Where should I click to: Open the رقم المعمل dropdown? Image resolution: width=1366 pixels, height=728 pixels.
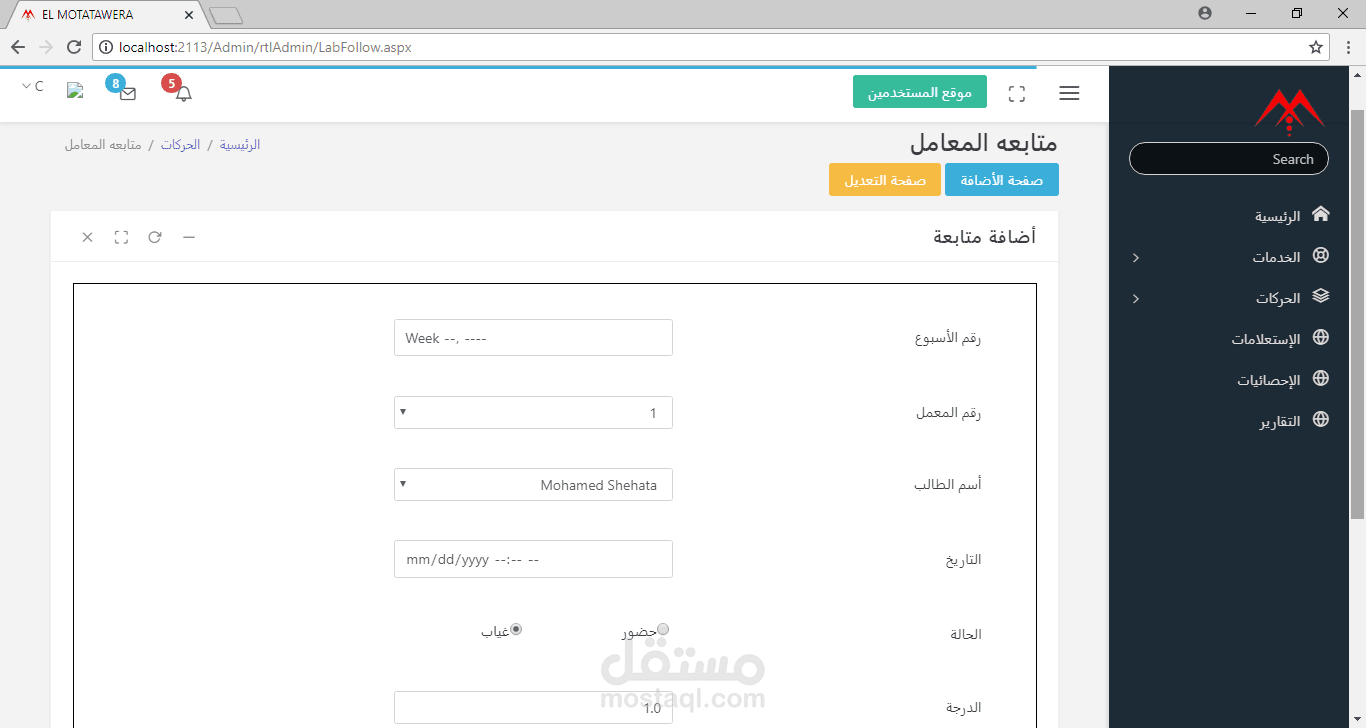click(533, 412)
